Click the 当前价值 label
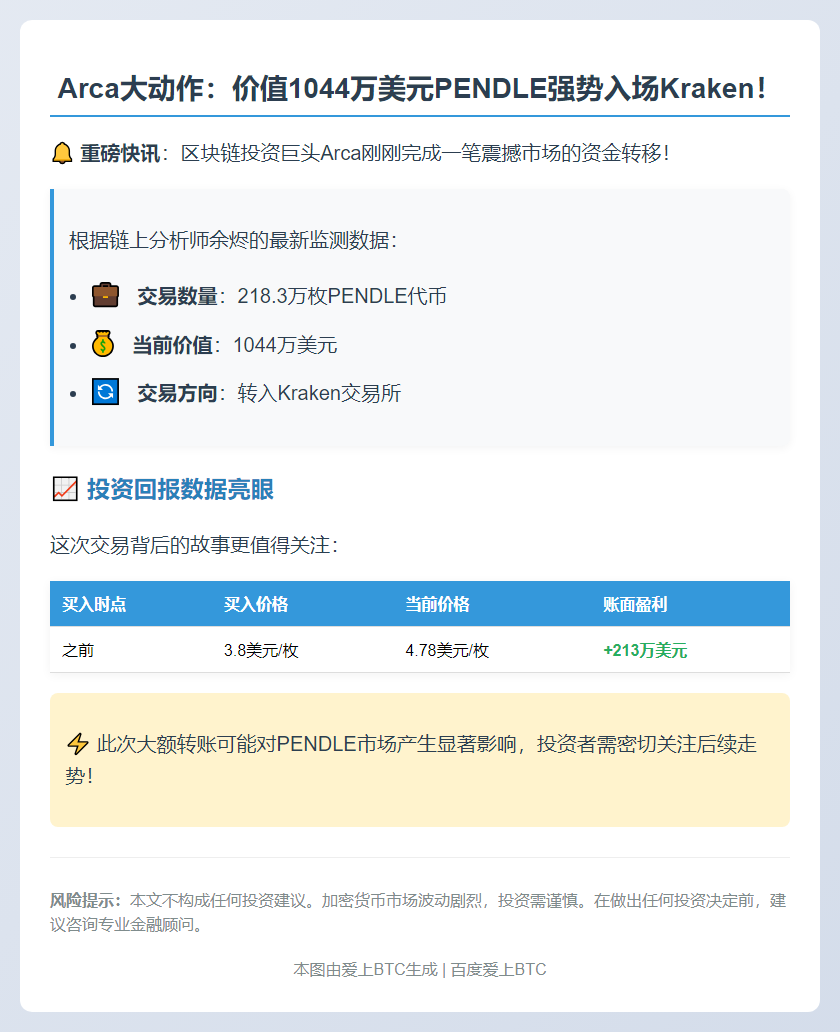Screen dimensions: 840x1032 [x=172, y=345]
